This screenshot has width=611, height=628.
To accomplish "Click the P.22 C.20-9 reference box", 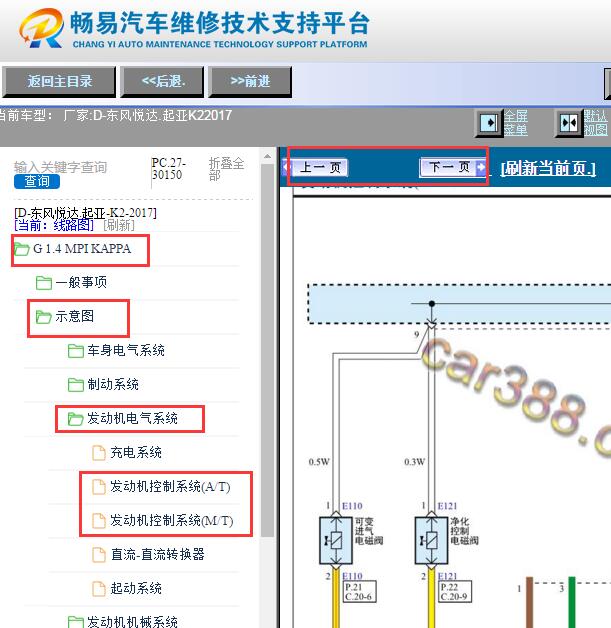I will point(456,592).
